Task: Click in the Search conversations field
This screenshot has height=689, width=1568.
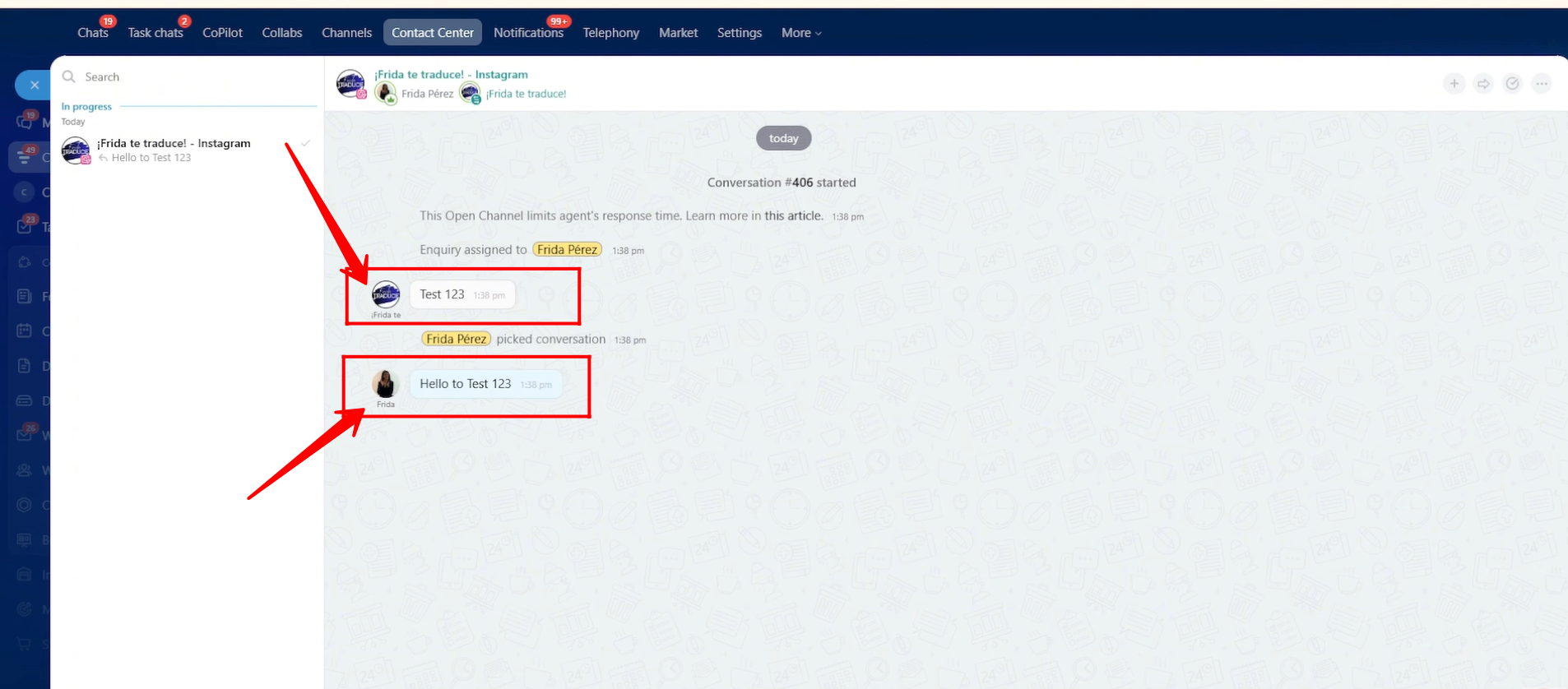Action: click(x=197, y=76)
